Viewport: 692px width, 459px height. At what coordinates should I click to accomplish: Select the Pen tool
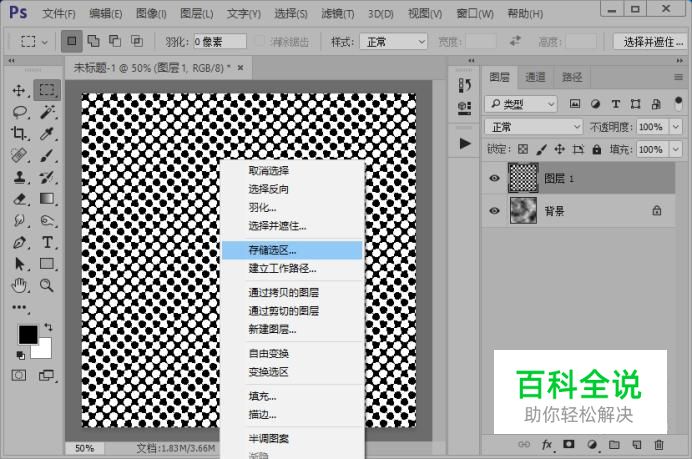(x=19, y=242)
